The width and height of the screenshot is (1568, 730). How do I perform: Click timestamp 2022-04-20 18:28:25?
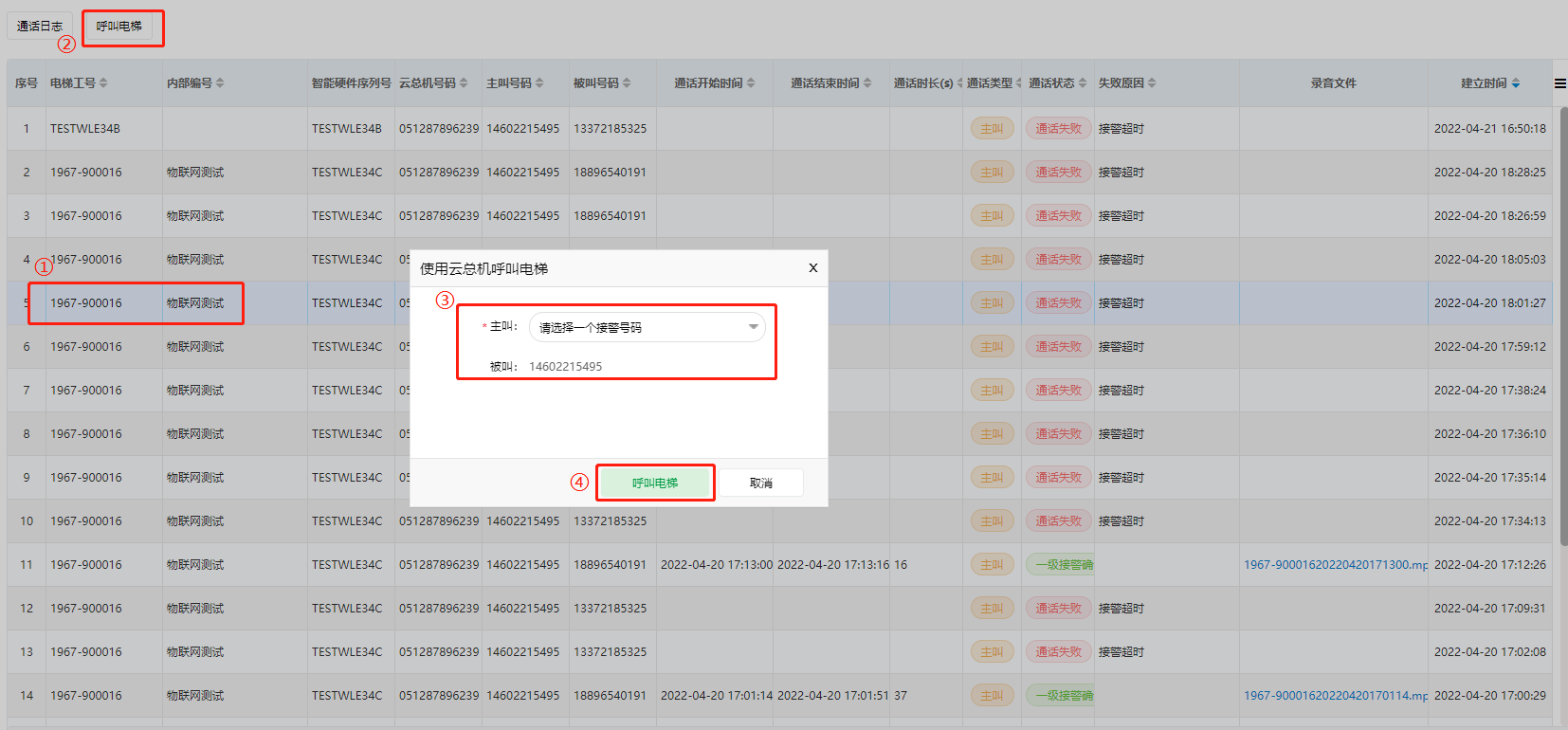[x=1489, y=173]
